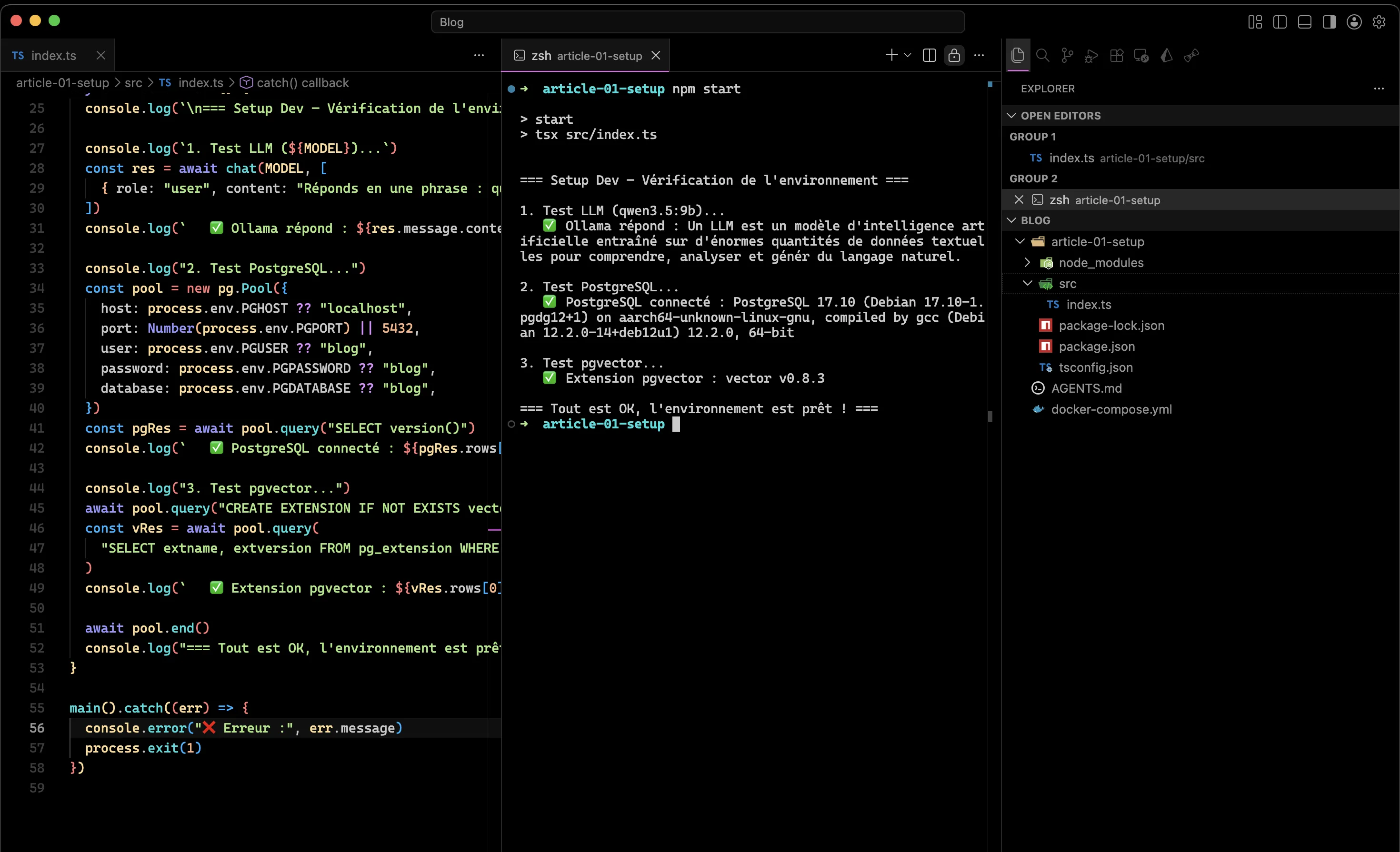This screenshot has height=852, width=1400.
Task: Collapse the OPEN EDITORS section
Action: [1011, 115]
